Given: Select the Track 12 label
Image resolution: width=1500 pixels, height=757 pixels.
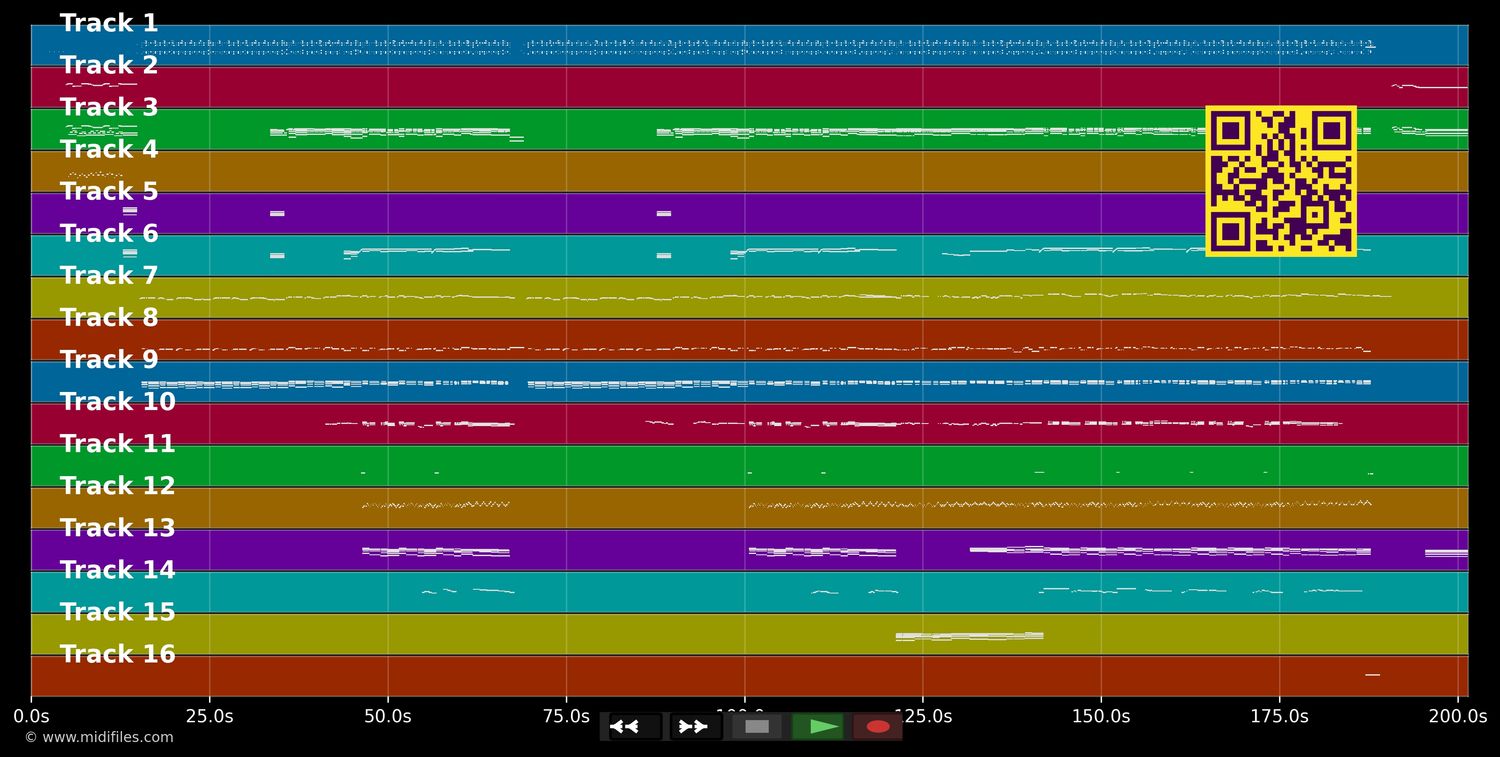Looking at the screenshot, I should 118,485.
